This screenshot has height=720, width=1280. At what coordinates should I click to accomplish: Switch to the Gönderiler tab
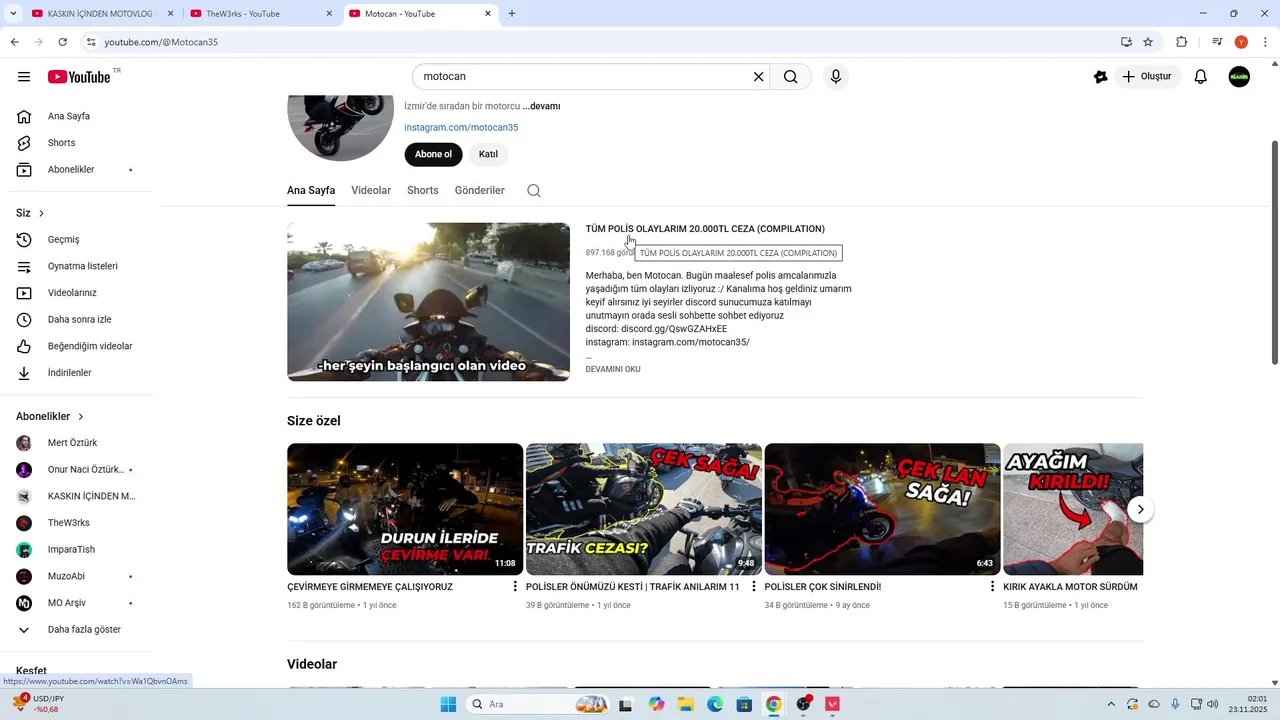coord(480,190)
